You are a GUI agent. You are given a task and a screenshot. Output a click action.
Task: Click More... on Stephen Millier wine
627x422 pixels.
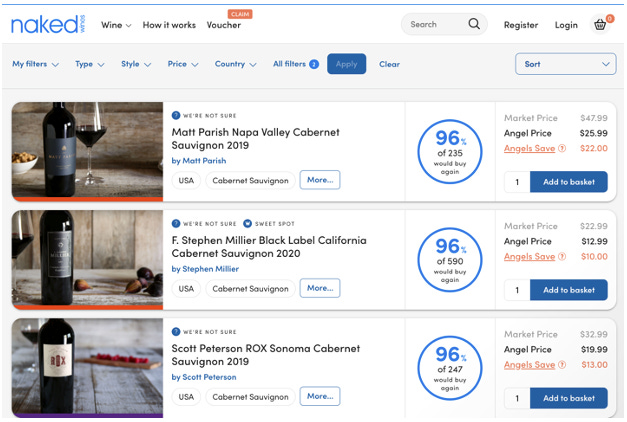pos(320,288)
